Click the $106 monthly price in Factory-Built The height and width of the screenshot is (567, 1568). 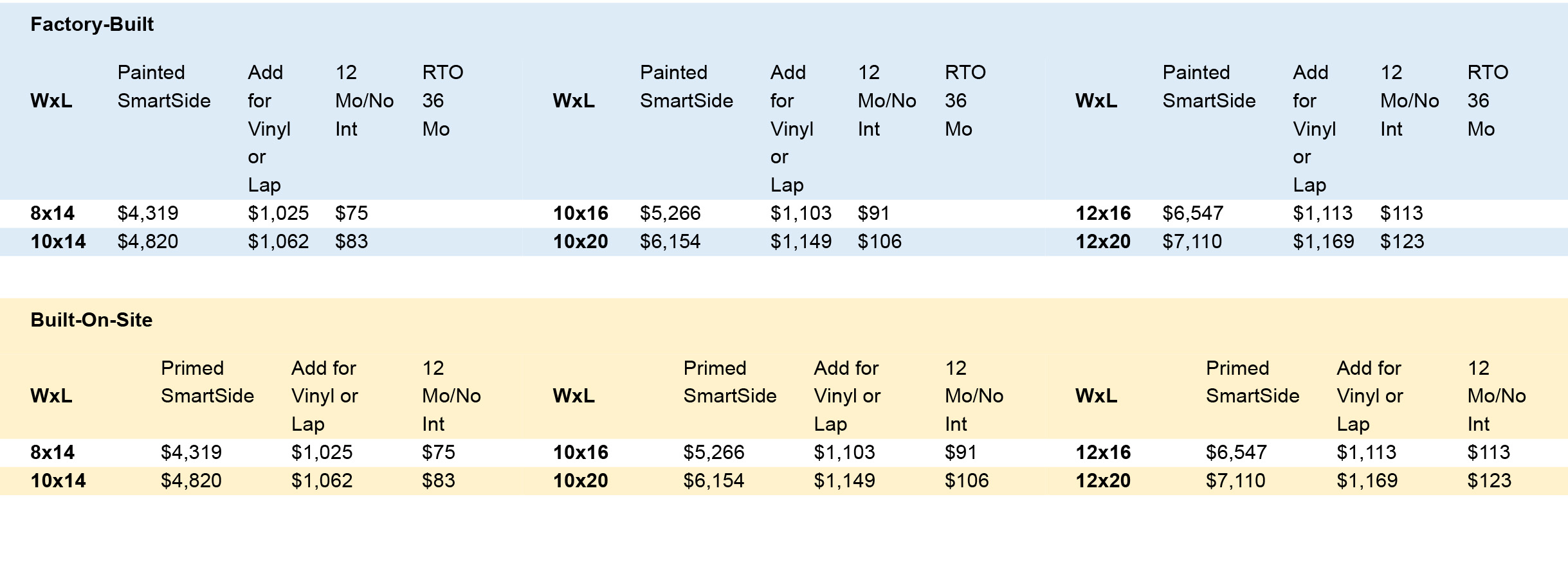tap(880, 242)
